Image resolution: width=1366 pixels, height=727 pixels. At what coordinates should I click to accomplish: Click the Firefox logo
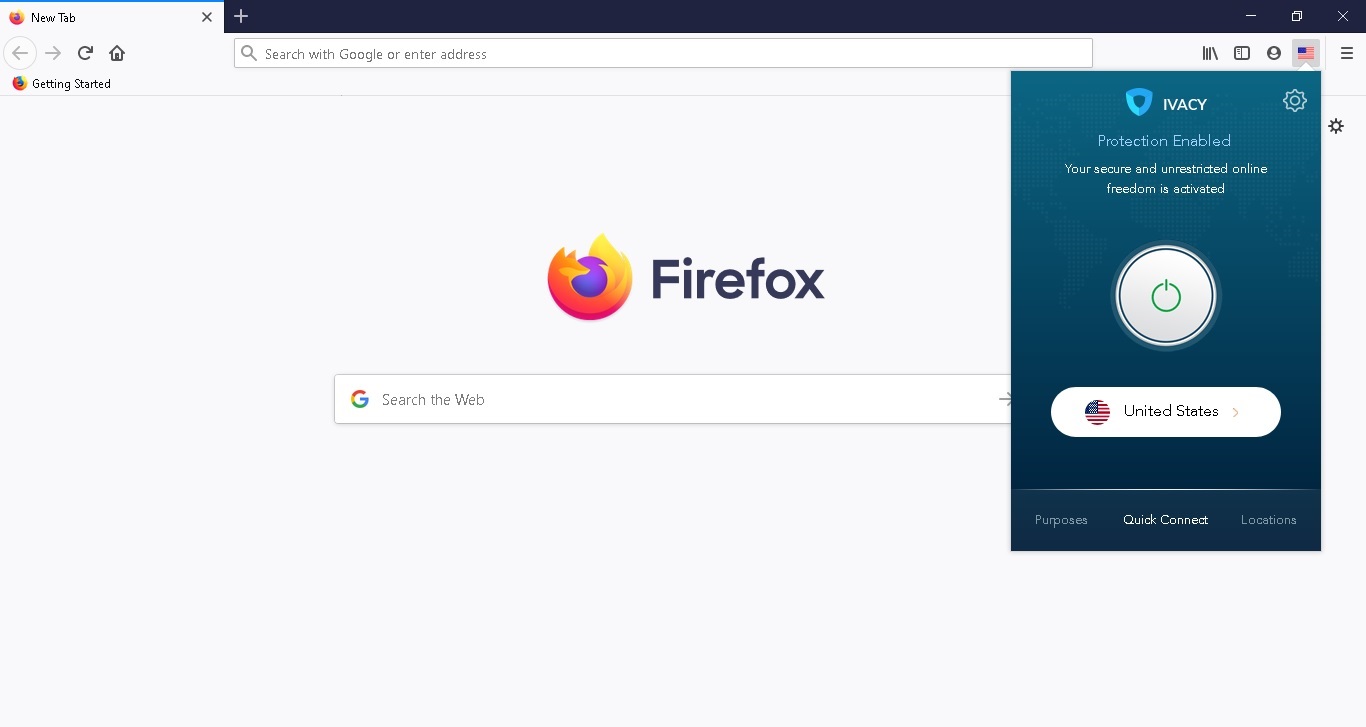point(686,278)
